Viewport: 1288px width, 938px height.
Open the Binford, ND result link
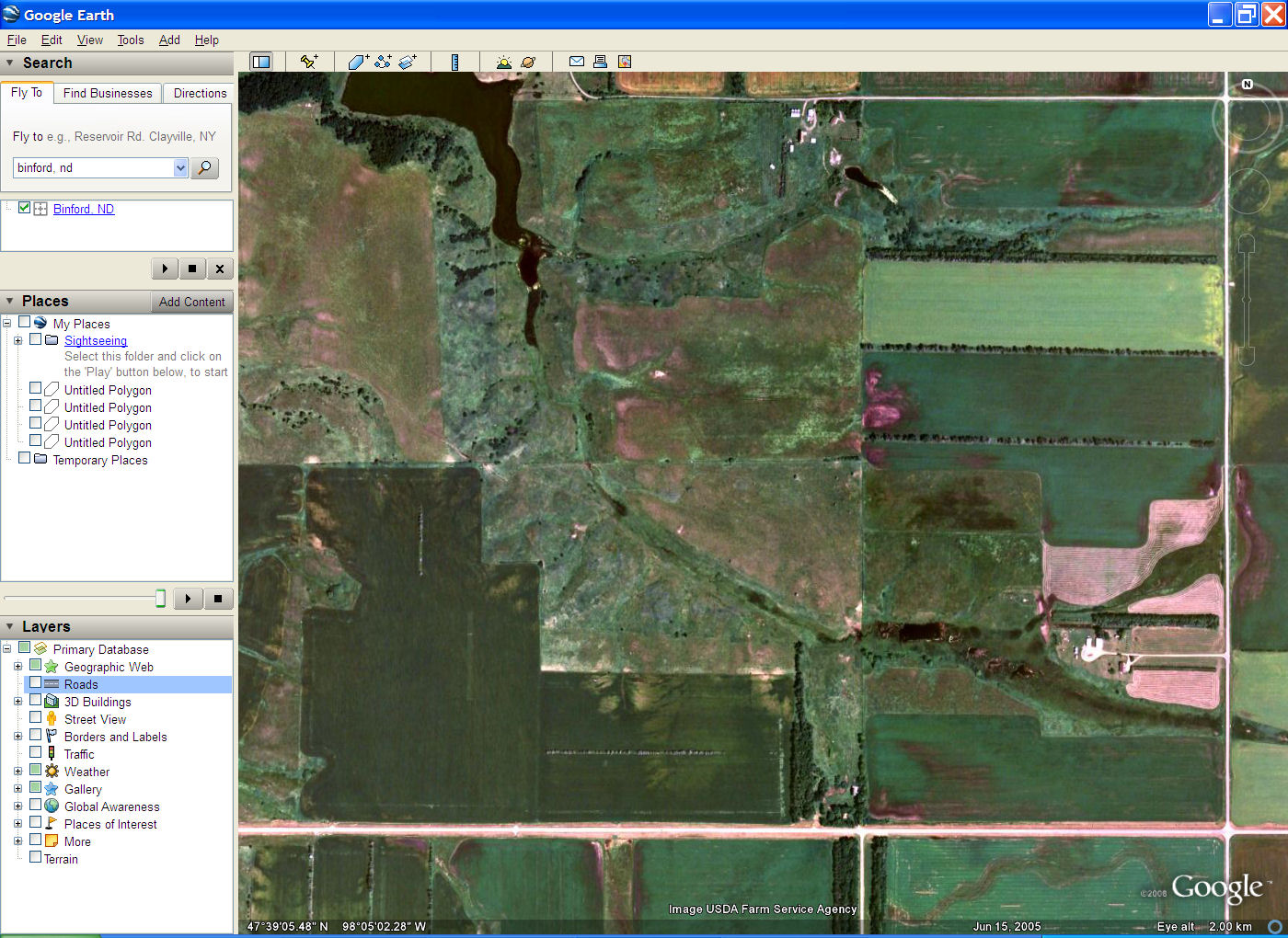[84, 209]
